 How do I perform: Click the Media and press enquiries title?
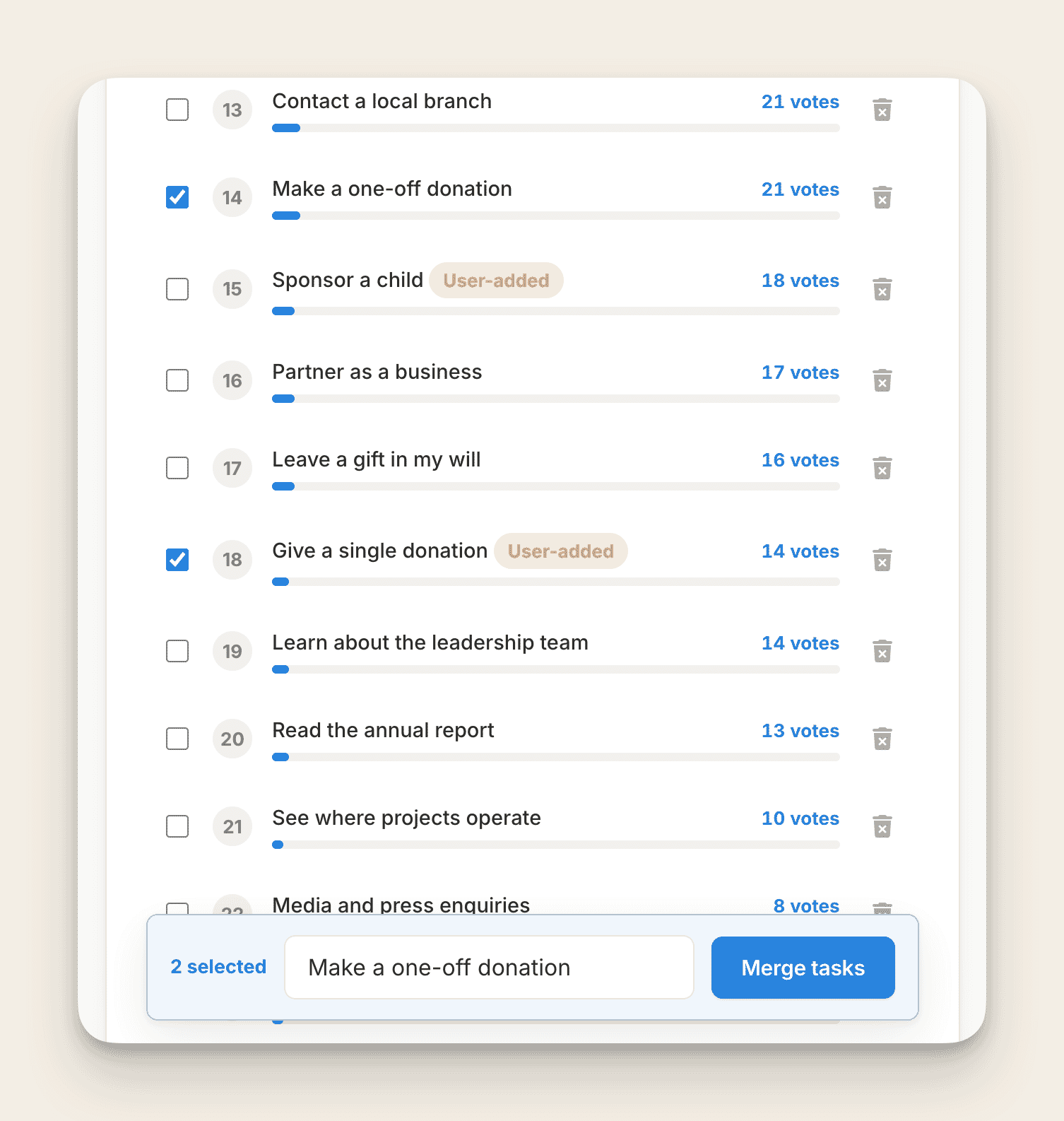click(x=401, y=905)
